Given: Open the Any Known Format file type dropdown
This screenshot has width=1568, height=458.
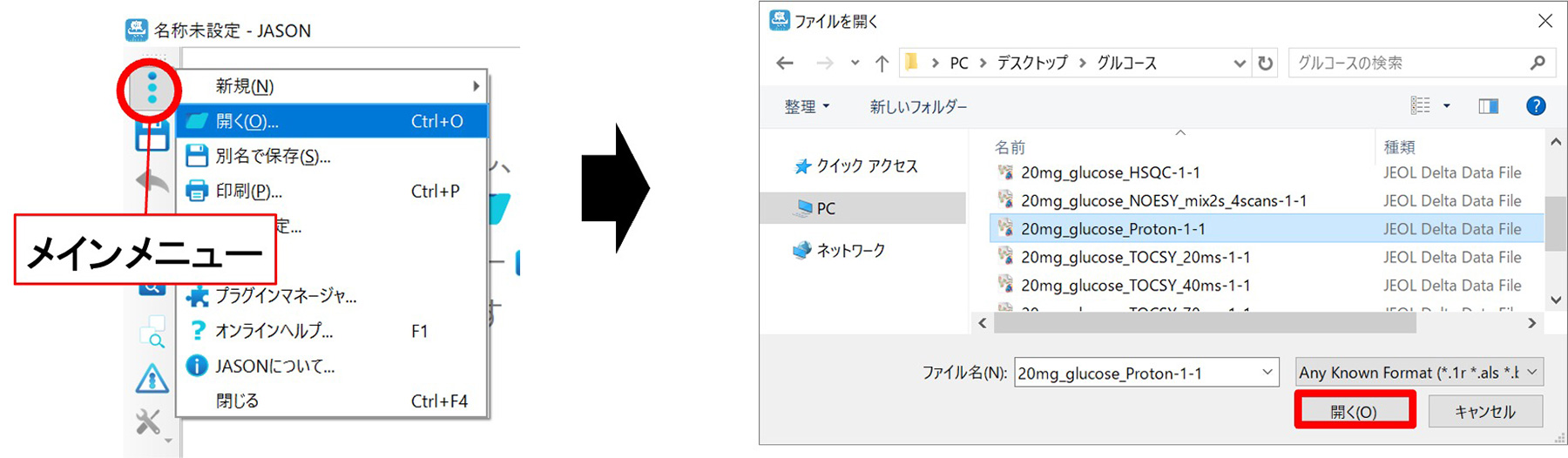Looking at the screenshot, I should tap(1419, 373).
